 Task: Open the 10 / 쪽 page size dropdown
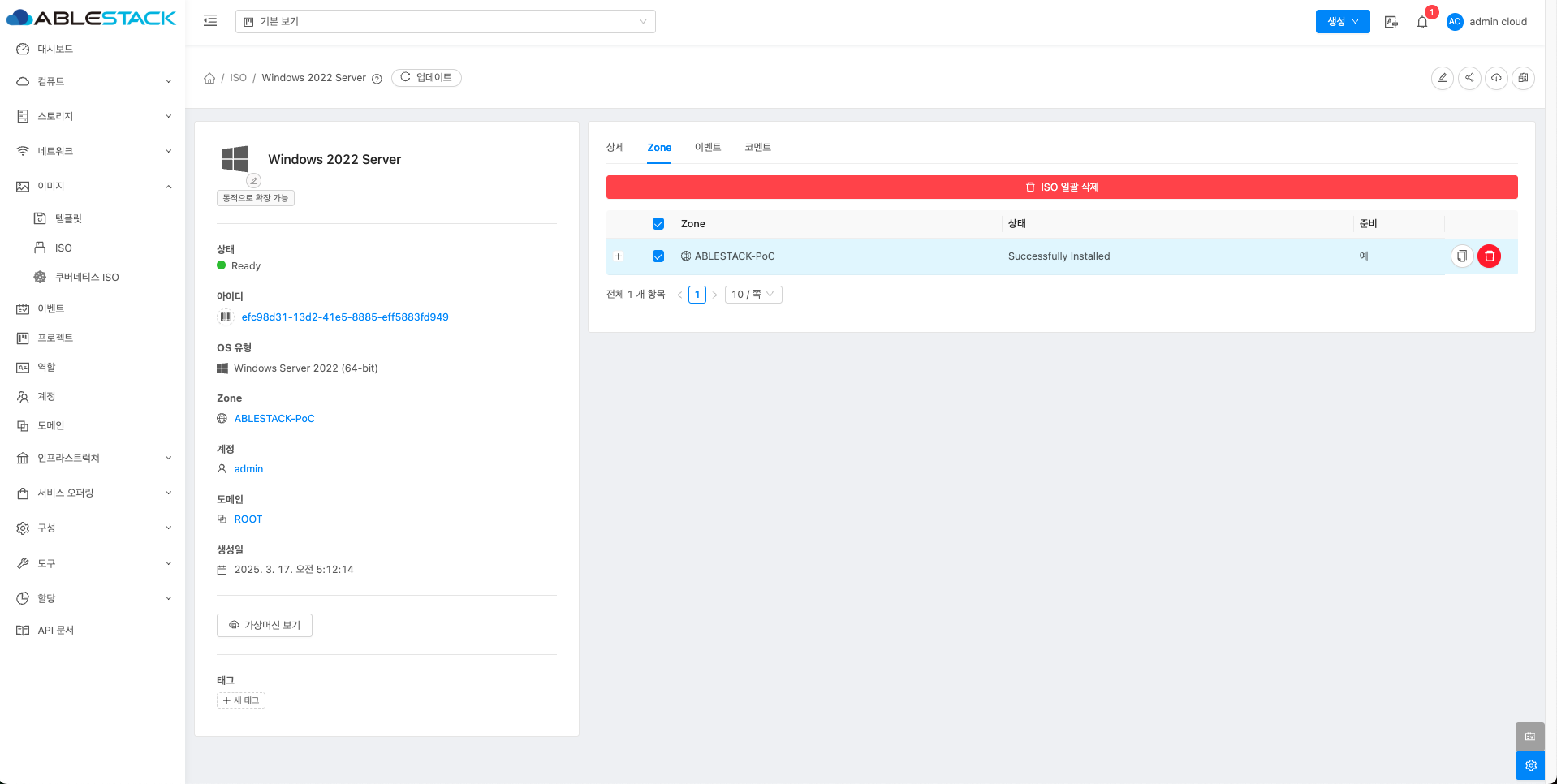[753, 295]
